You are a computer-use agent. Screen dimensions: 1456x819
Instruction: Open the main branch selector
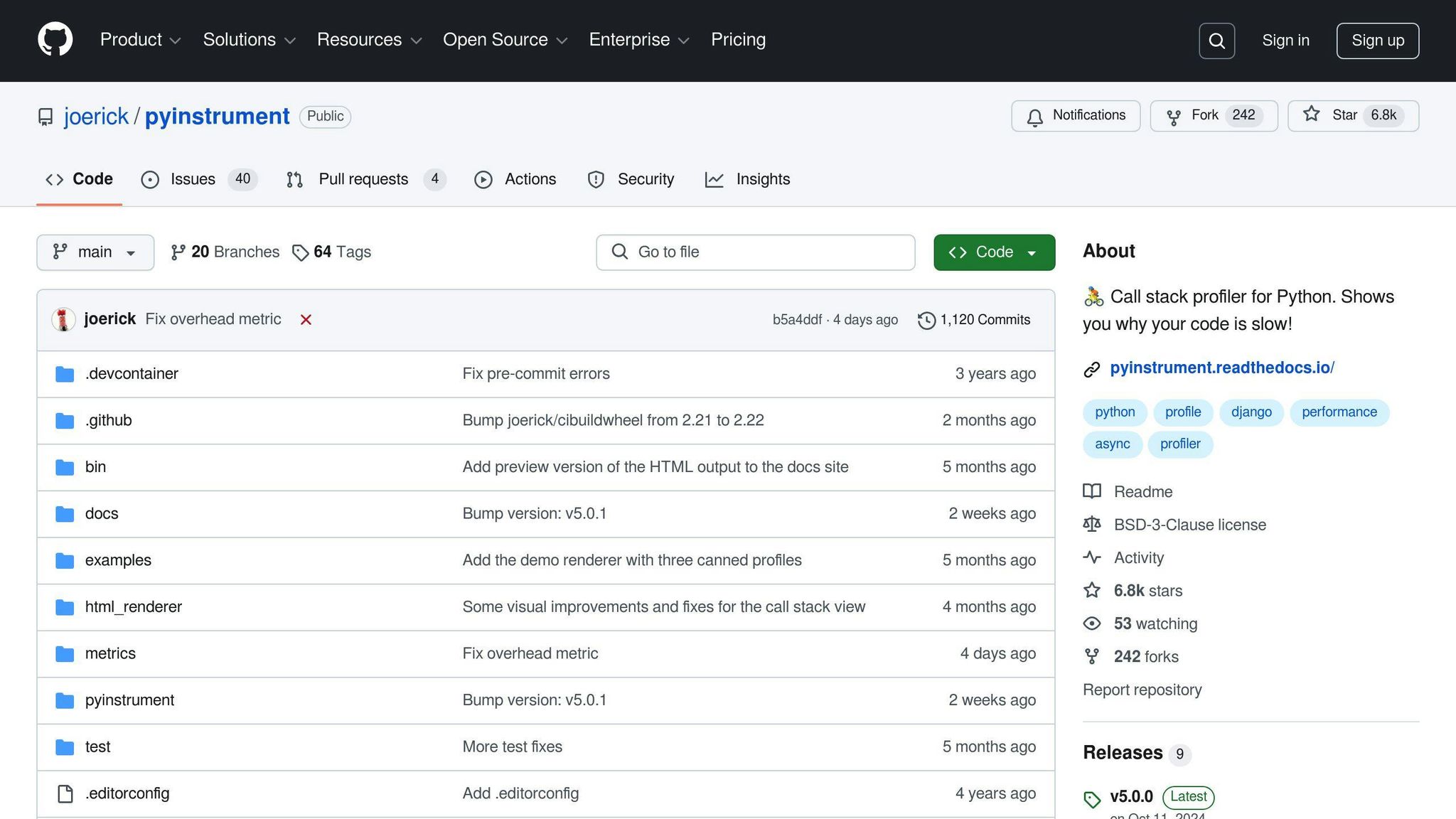pos(95,252)
